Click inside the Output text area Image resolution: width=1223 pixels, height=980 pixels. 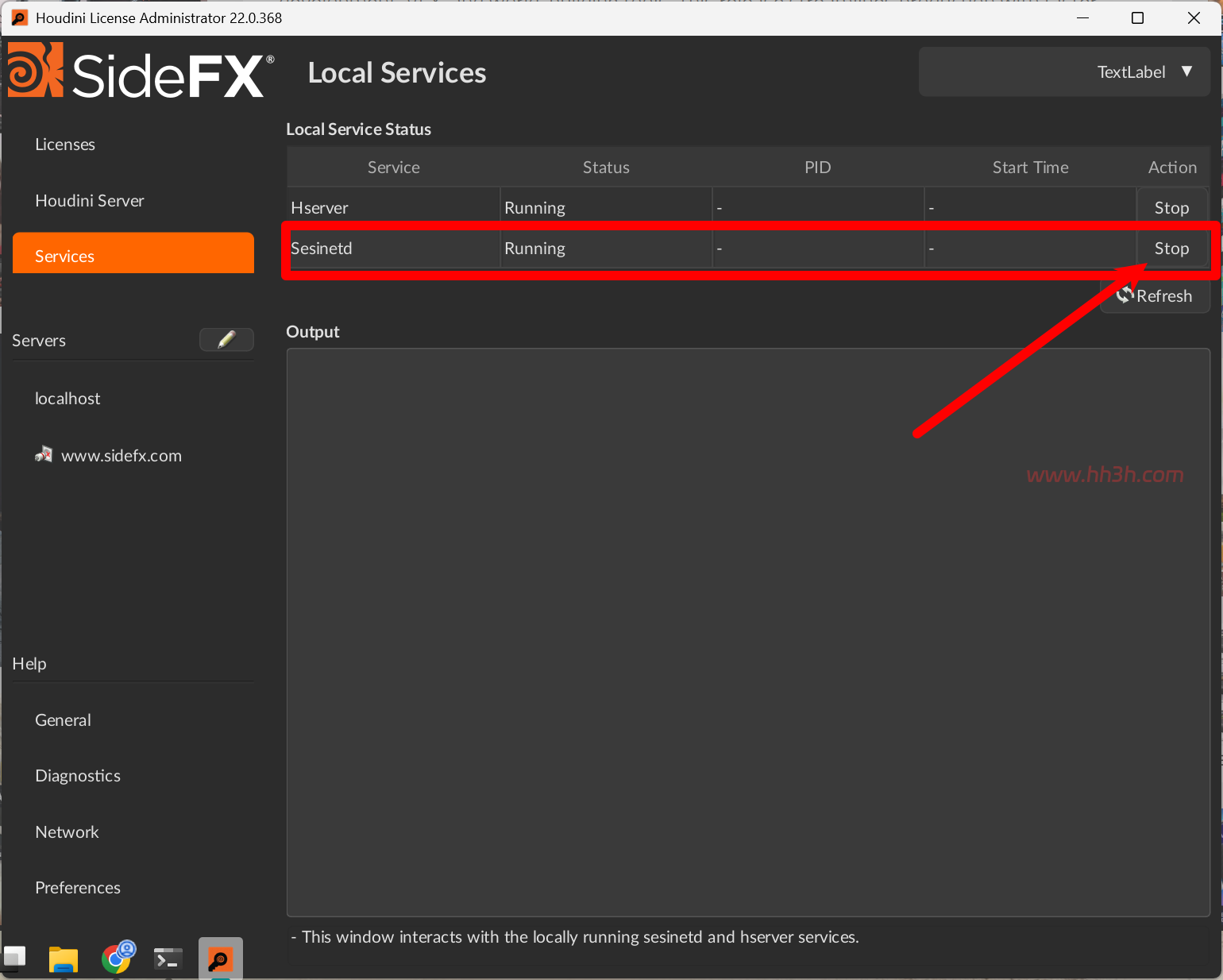pos(748,632)
